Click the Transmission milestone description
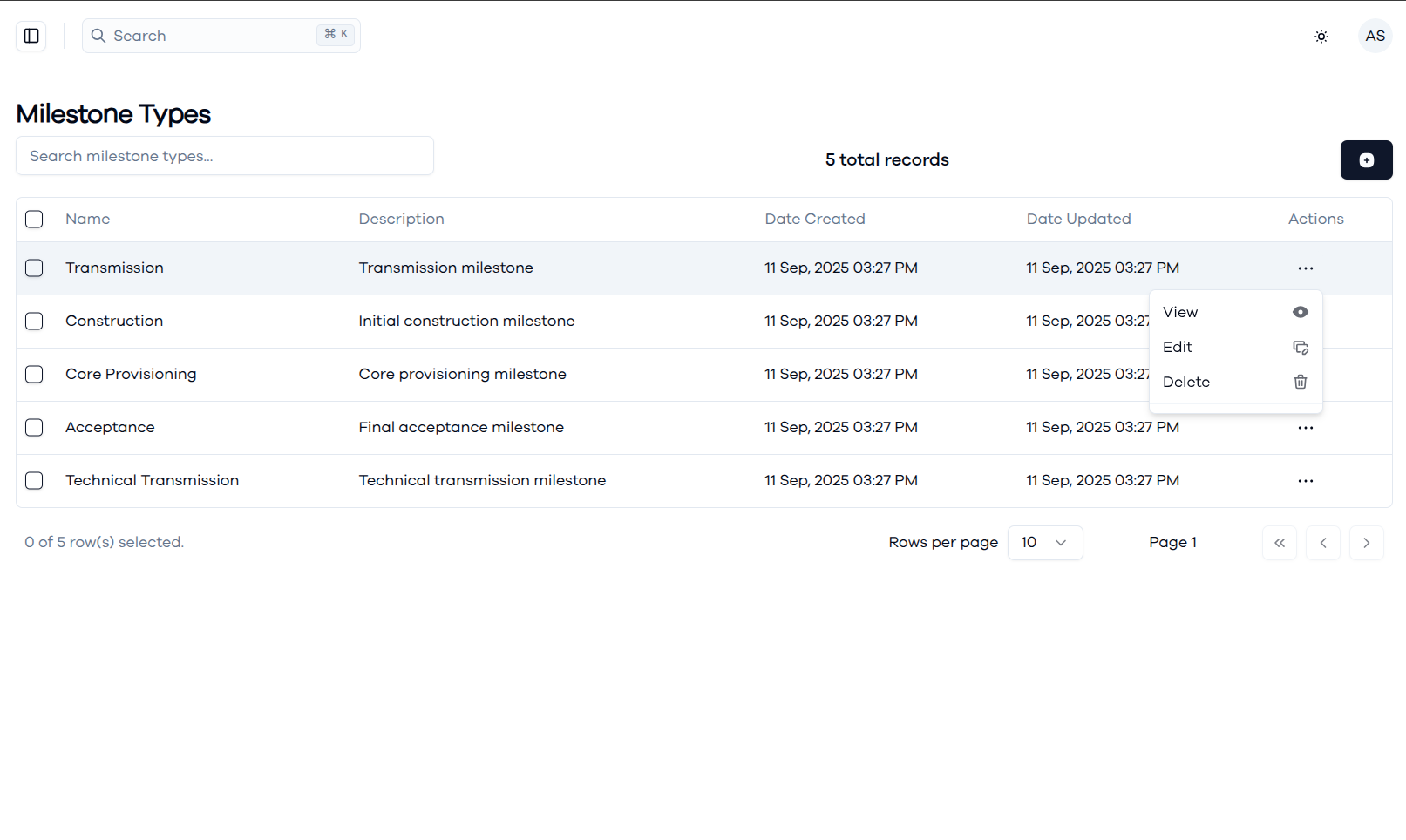 (x=445, y=268)
